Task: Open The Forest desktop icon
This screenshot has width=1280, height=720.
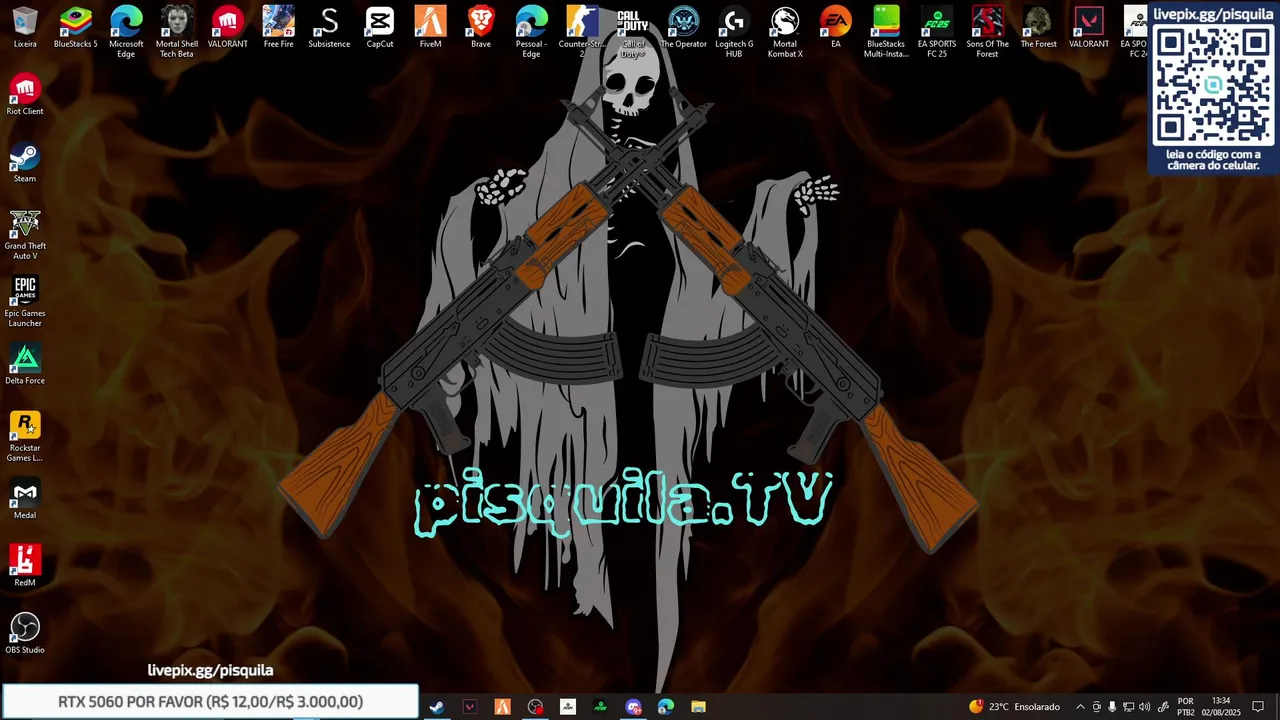Action: [1038, 27]
